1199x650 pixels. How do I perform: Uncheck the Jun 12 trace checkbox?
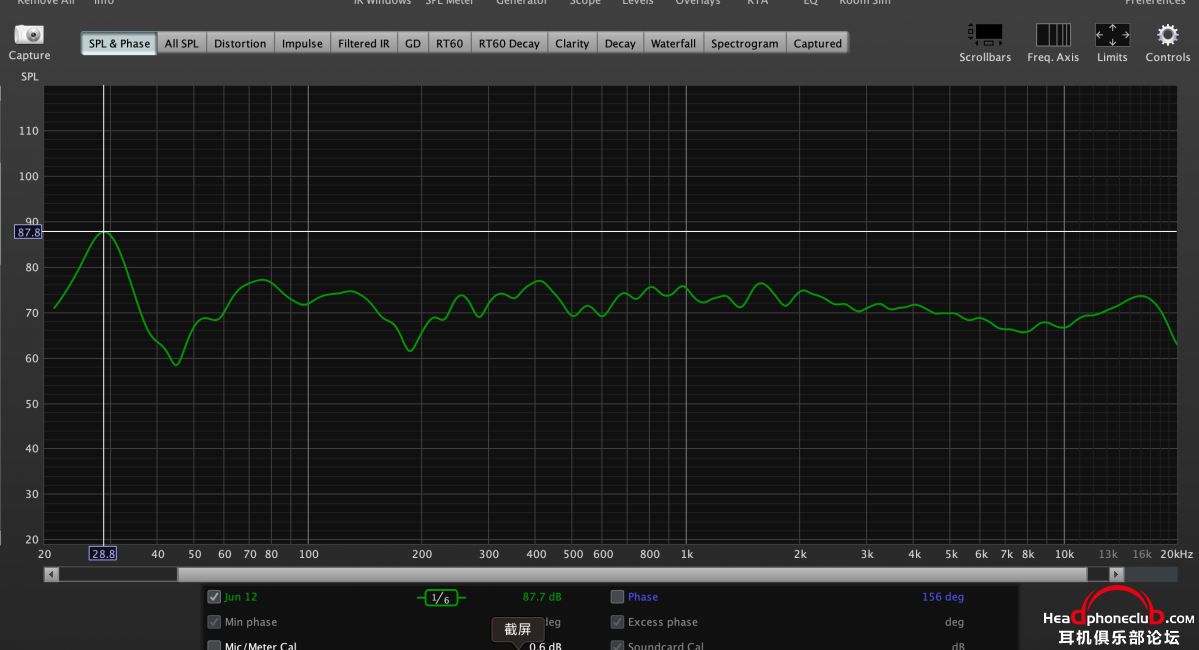coord(214,596)
